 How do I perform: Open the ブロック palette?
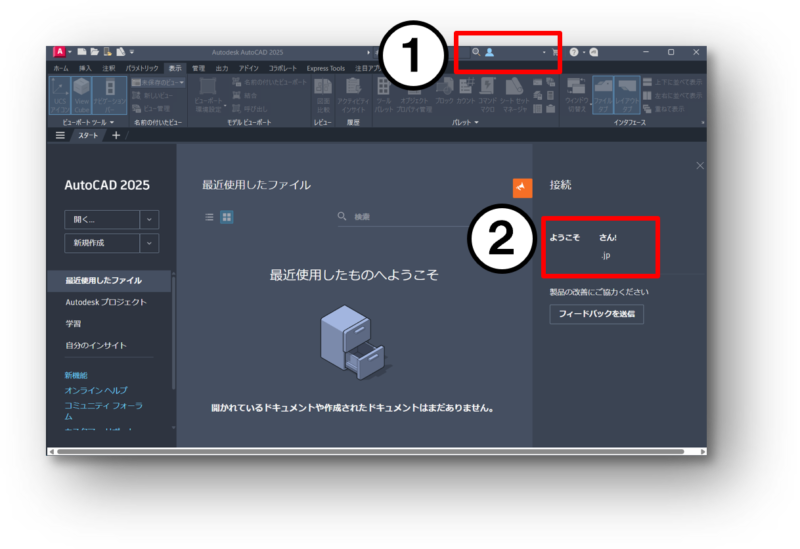coord(444,92)
